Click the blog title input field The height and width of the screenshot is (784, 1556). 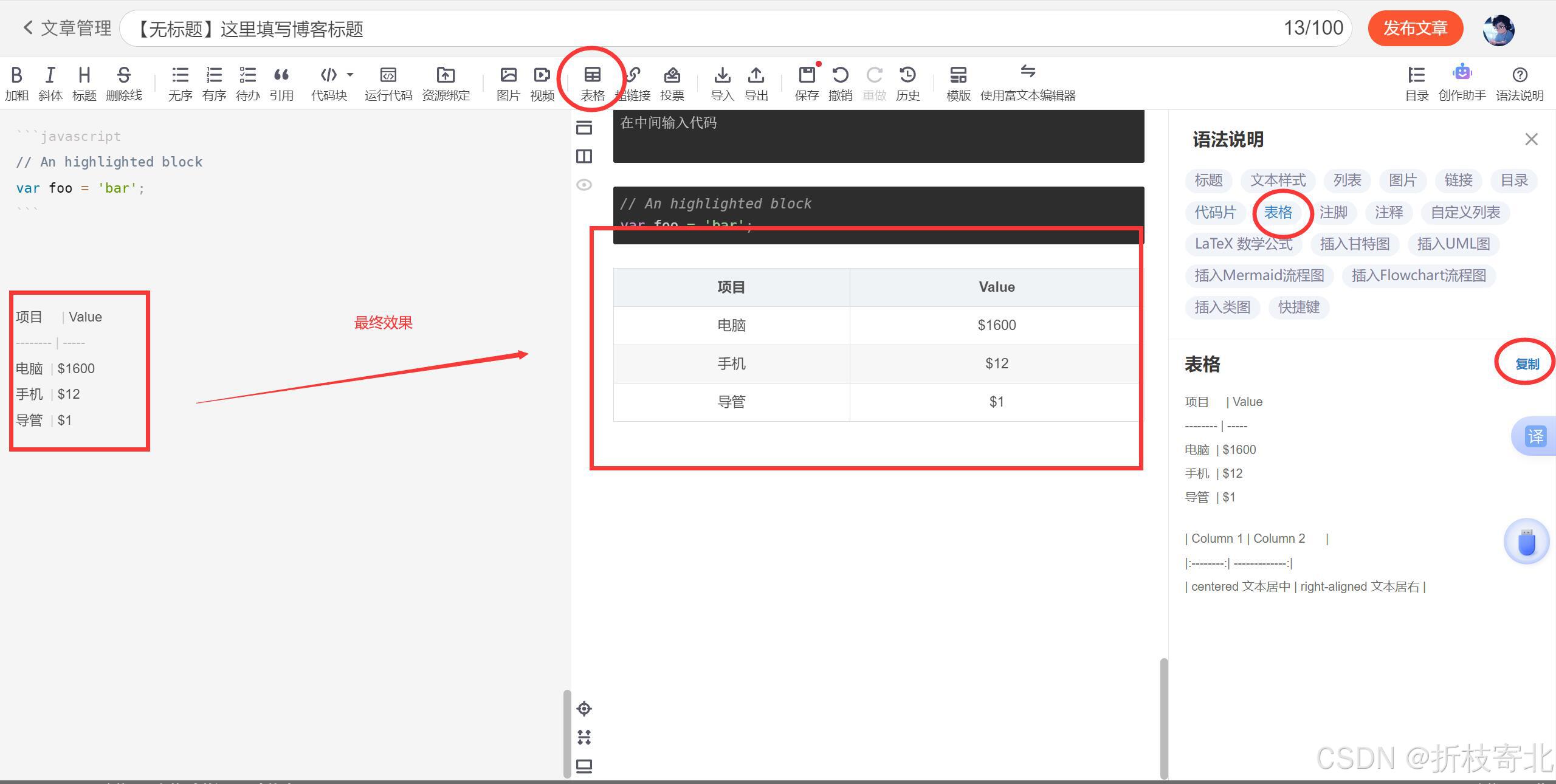point(735,28)
